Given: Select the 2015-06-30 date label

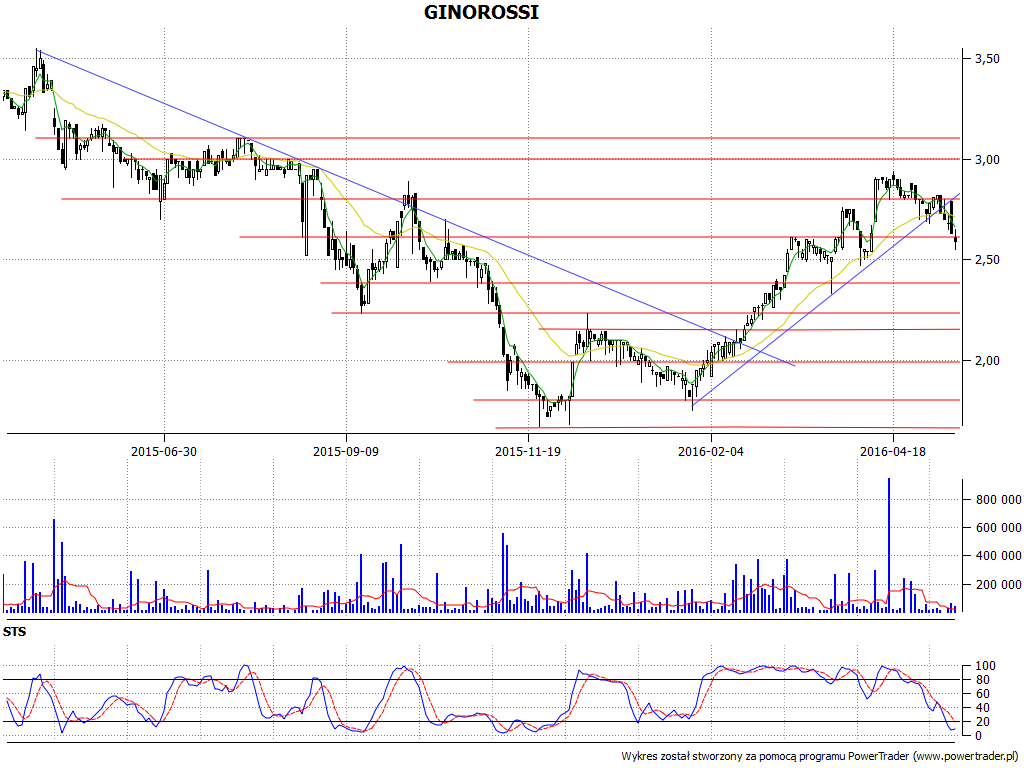Looking at the screenshot, I should pos(164,451).
